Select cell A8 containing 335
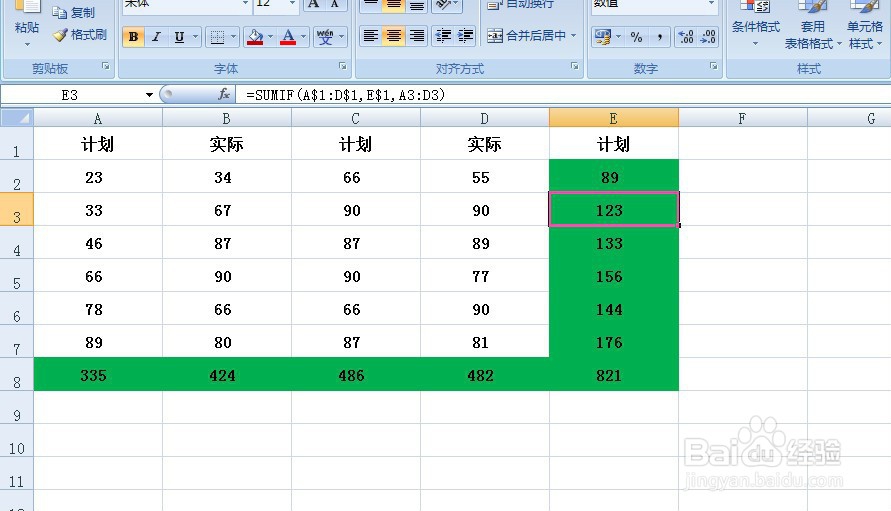The image size is (891, 511). click(x=98, y=375)
